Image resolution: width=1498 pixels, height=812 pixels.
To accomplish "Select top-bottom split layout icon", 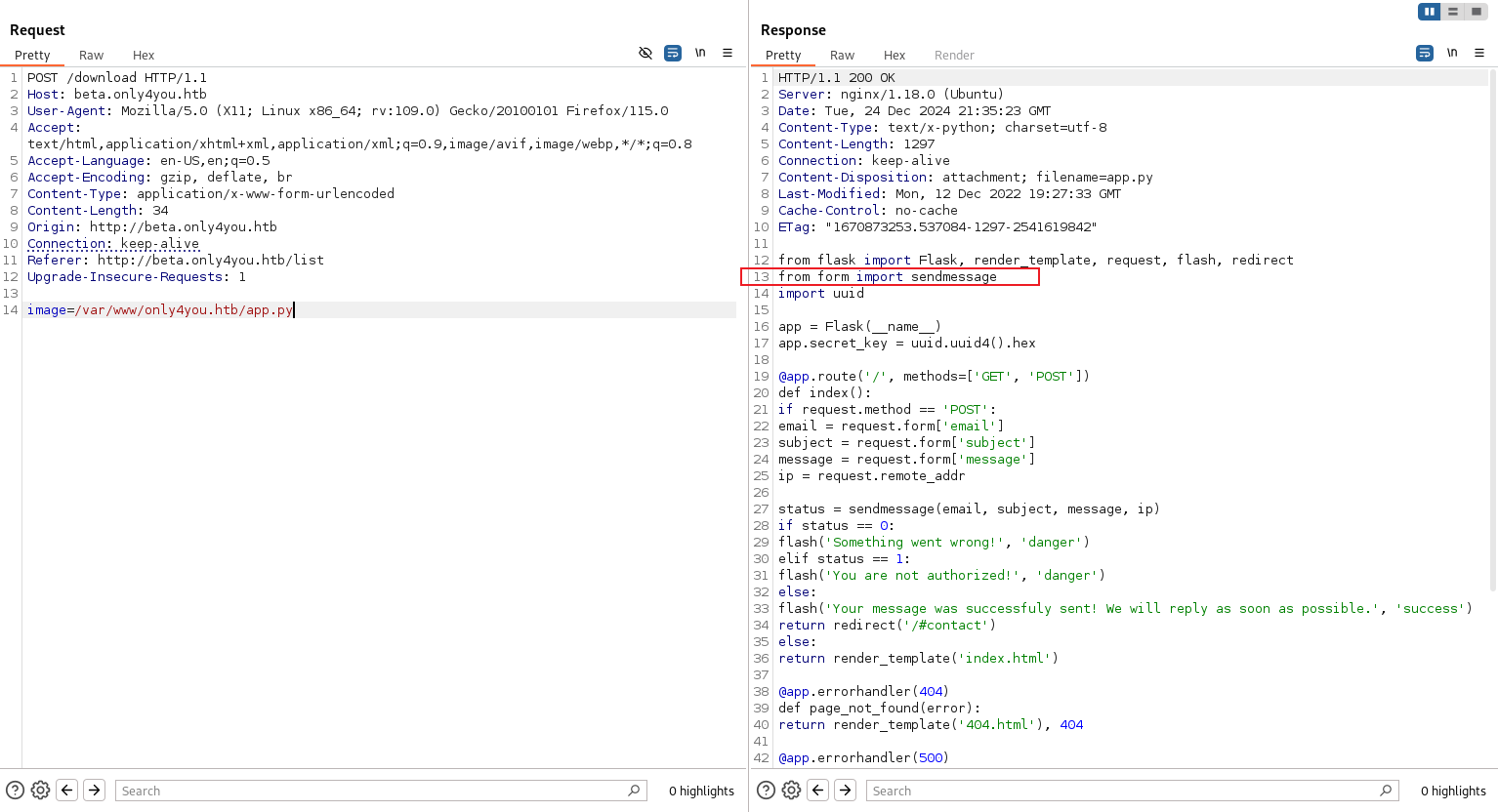I will click(1453, 12).
